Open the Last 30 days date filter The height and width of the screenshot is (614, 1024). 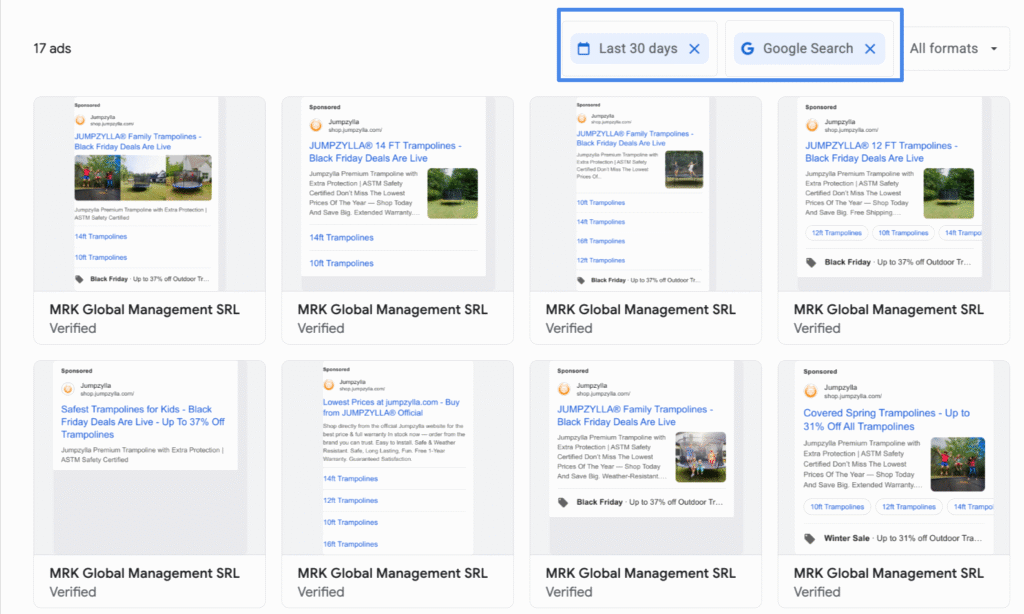point(637,49)
